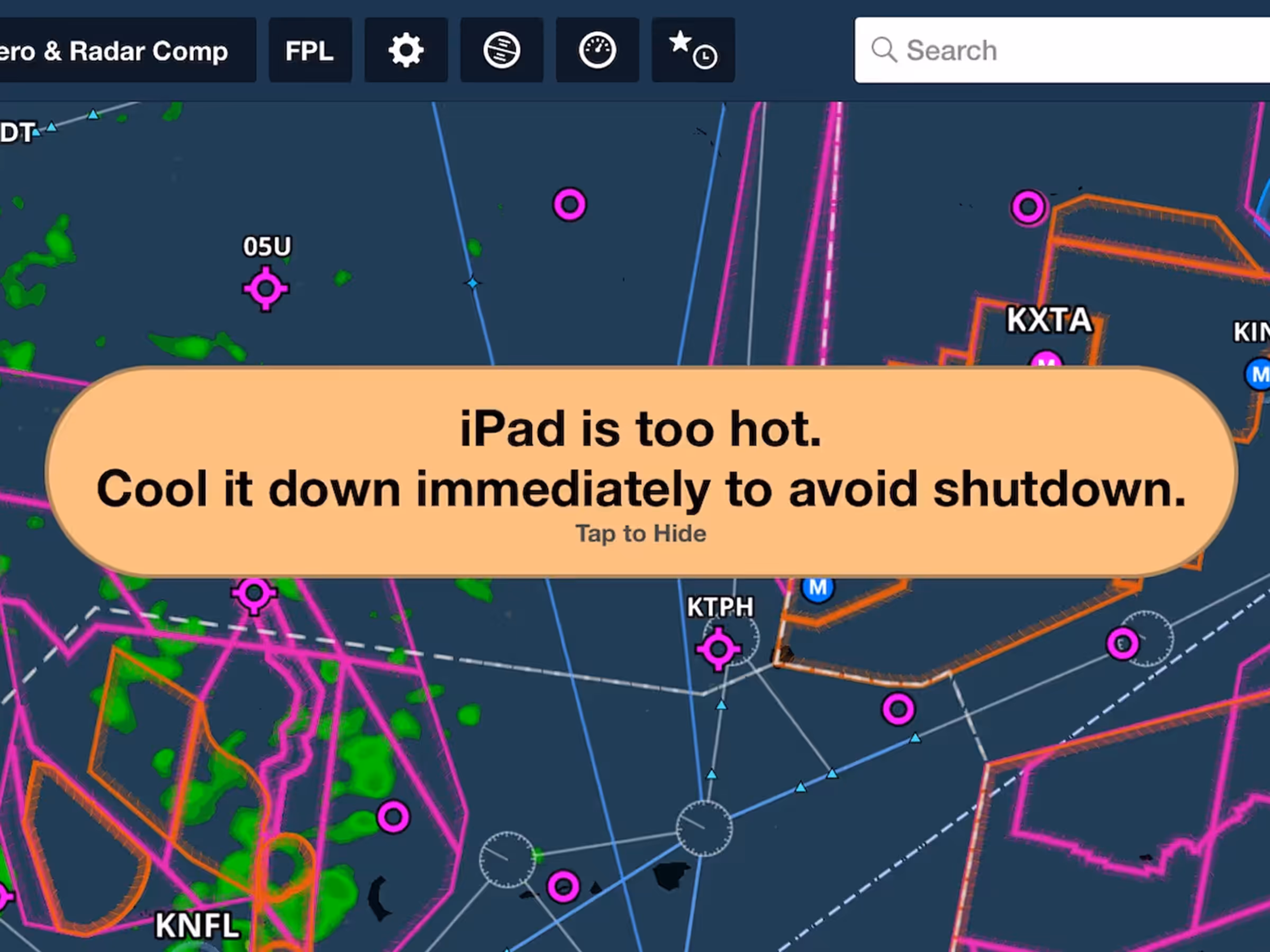Open the map settings gear
This screenshot has height=952, width=1270.
pyautogui.click(x=406, y=50)
